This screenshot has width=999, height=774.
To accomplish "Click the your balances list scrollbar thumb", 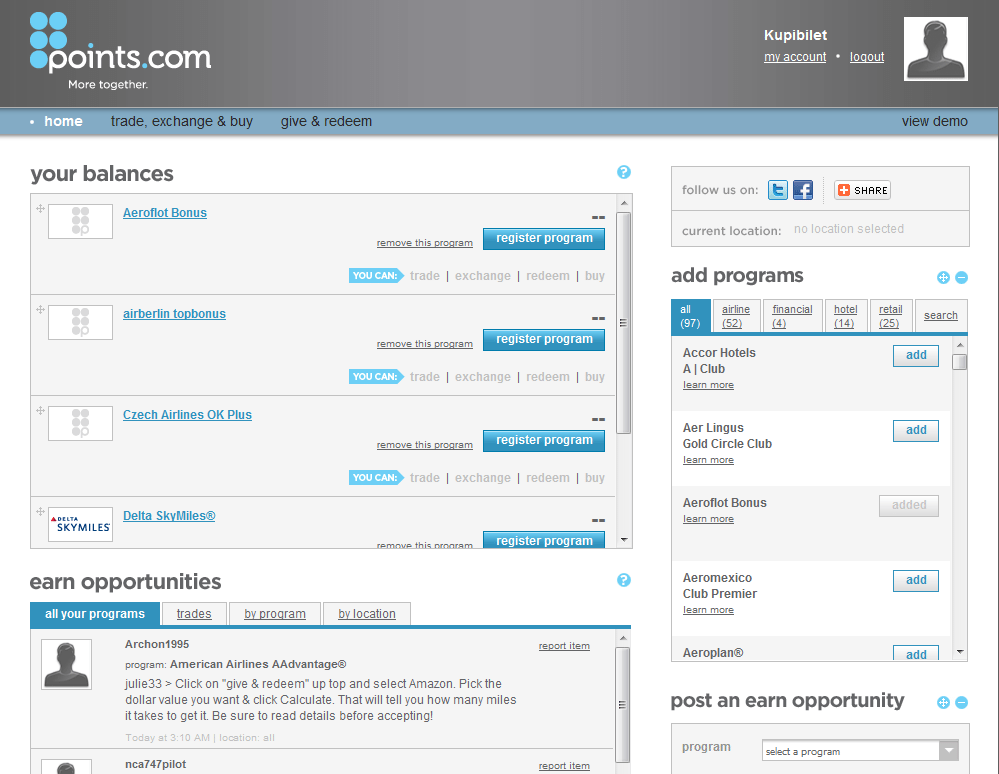I will (x=624, y=320).
